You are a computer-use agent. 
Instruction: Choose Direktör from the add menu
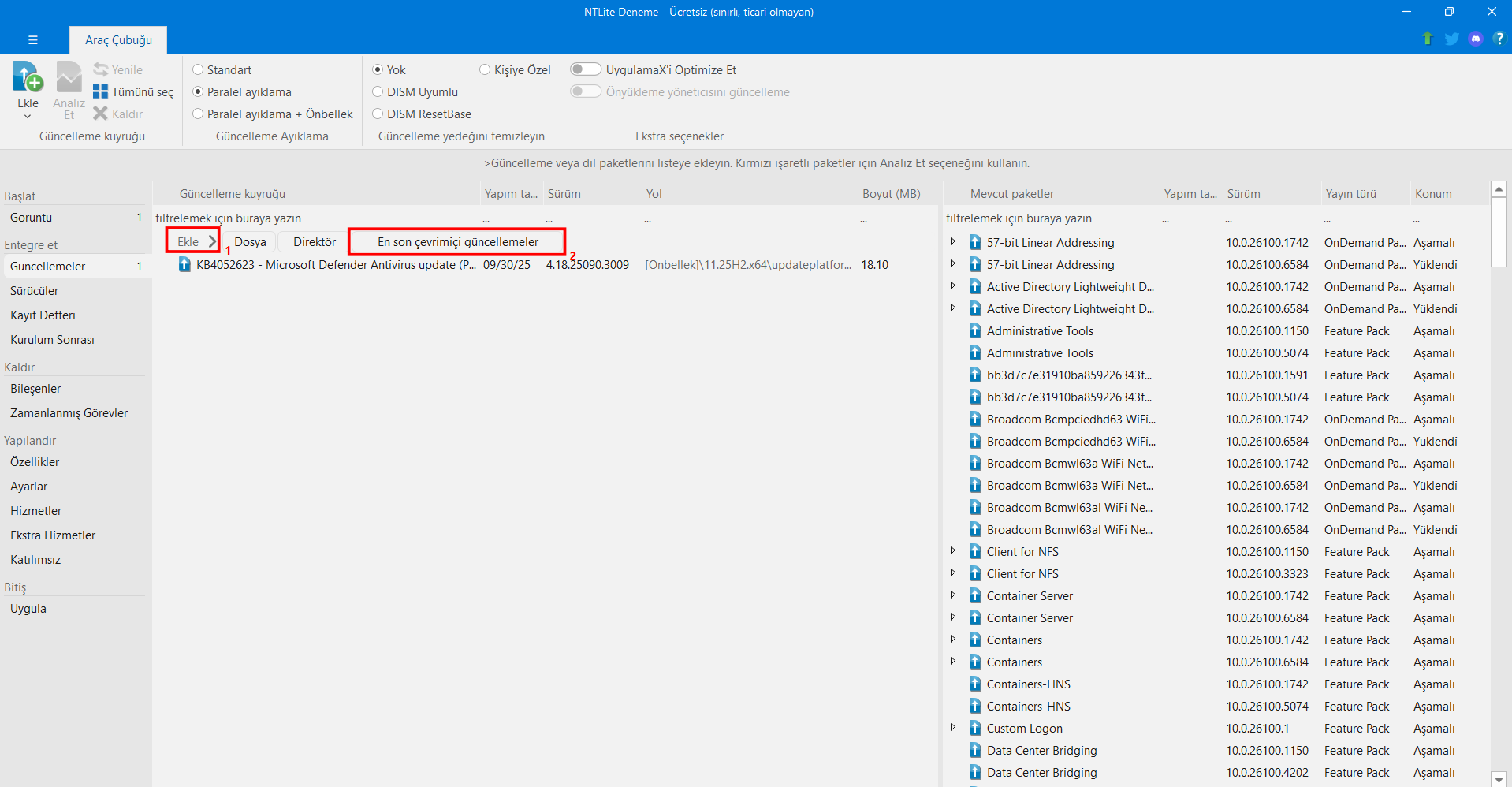click(315, 241)
